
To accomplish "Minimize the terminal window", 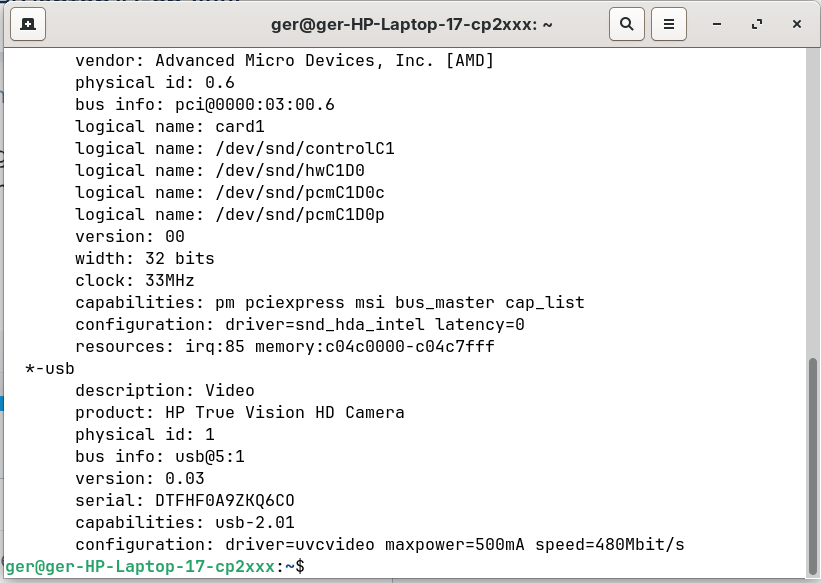I will click(718, 23).
